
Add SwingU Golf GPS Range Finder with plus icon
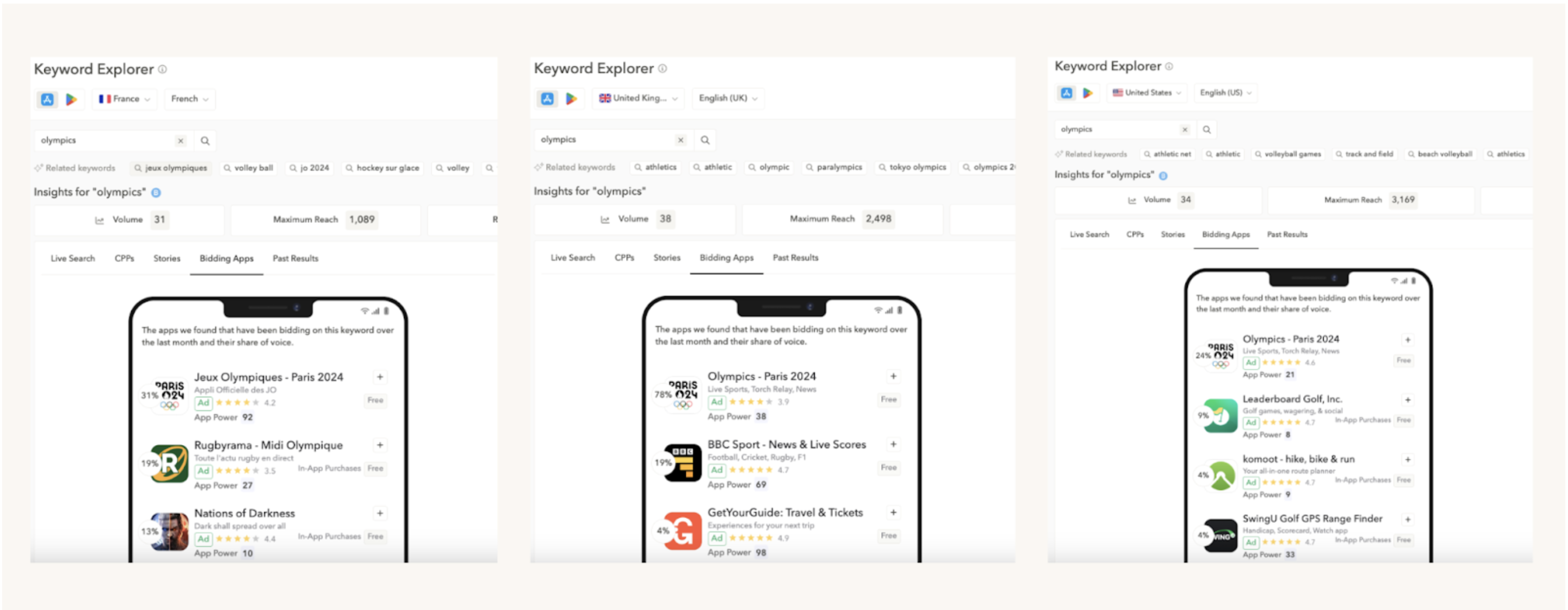pos(1407,520)
